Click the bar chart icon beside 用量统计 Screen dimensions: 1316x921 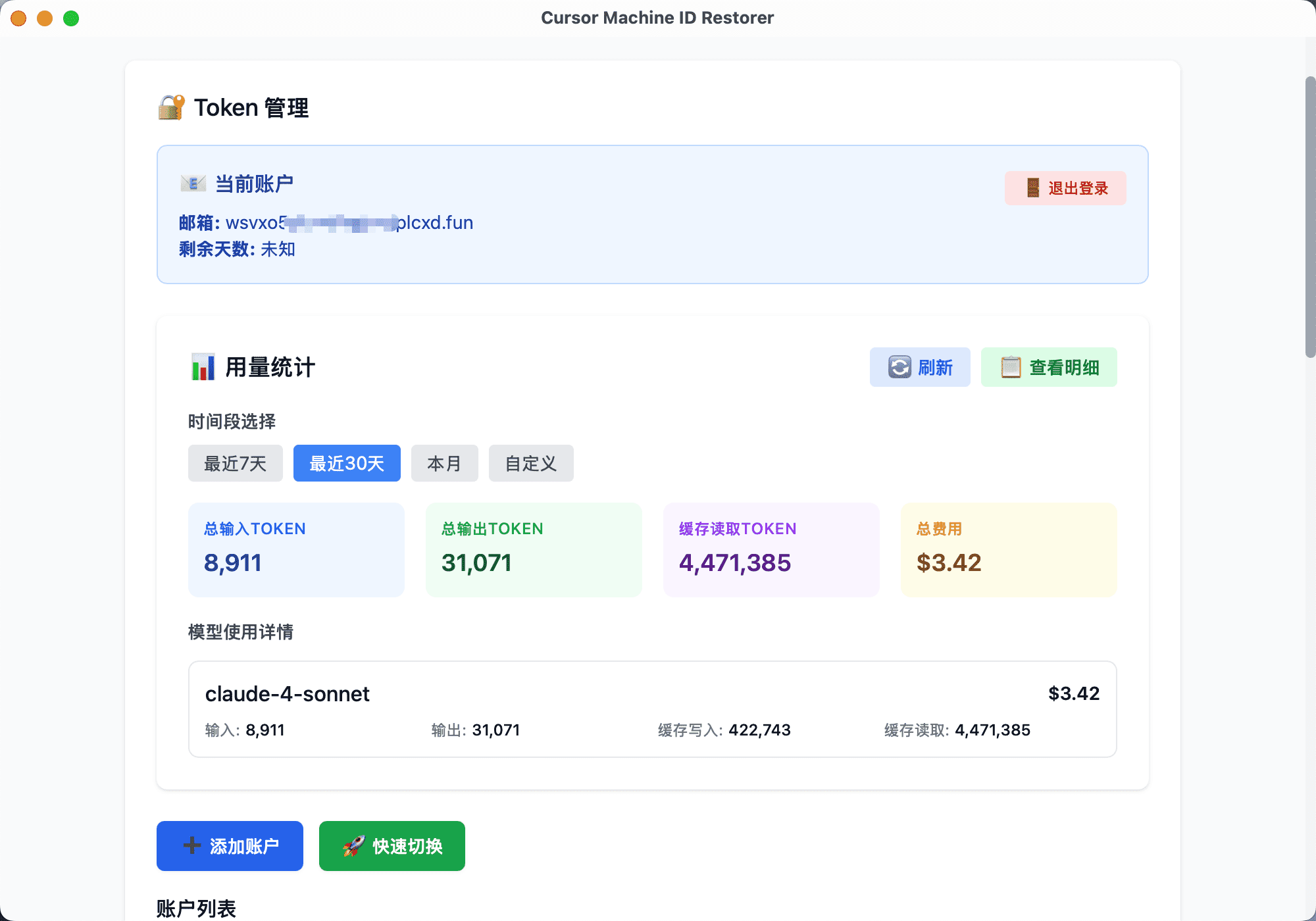(x=203, y=367)
